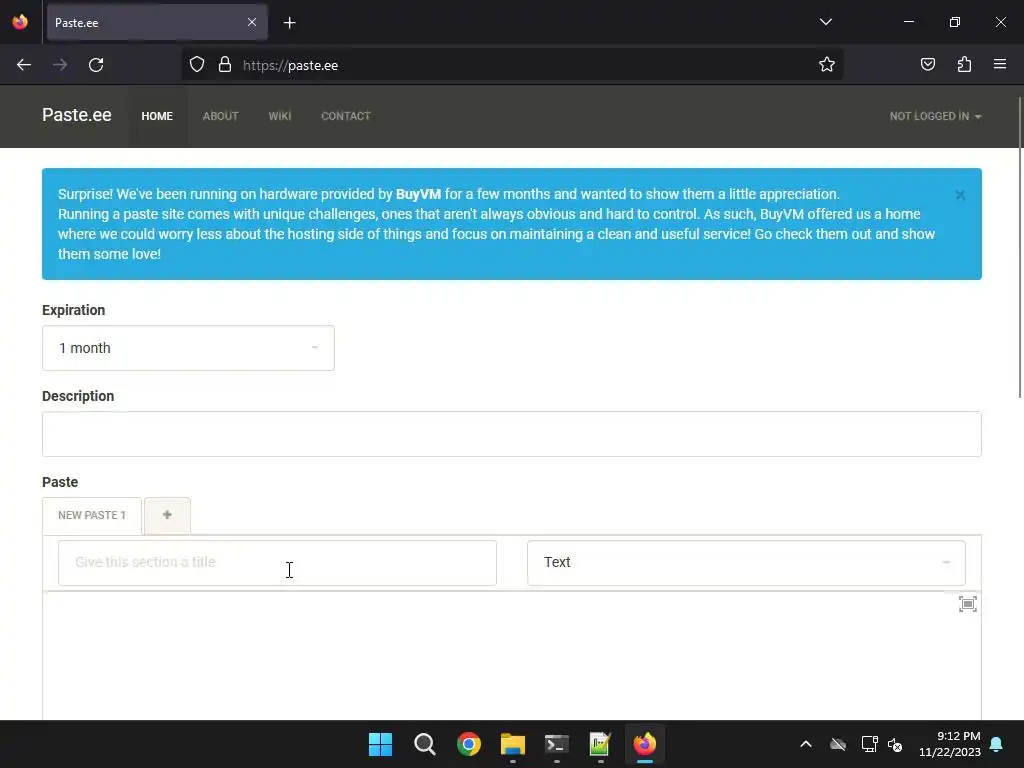Open the Expiration dropdown showing 1 month

(188, 348)
